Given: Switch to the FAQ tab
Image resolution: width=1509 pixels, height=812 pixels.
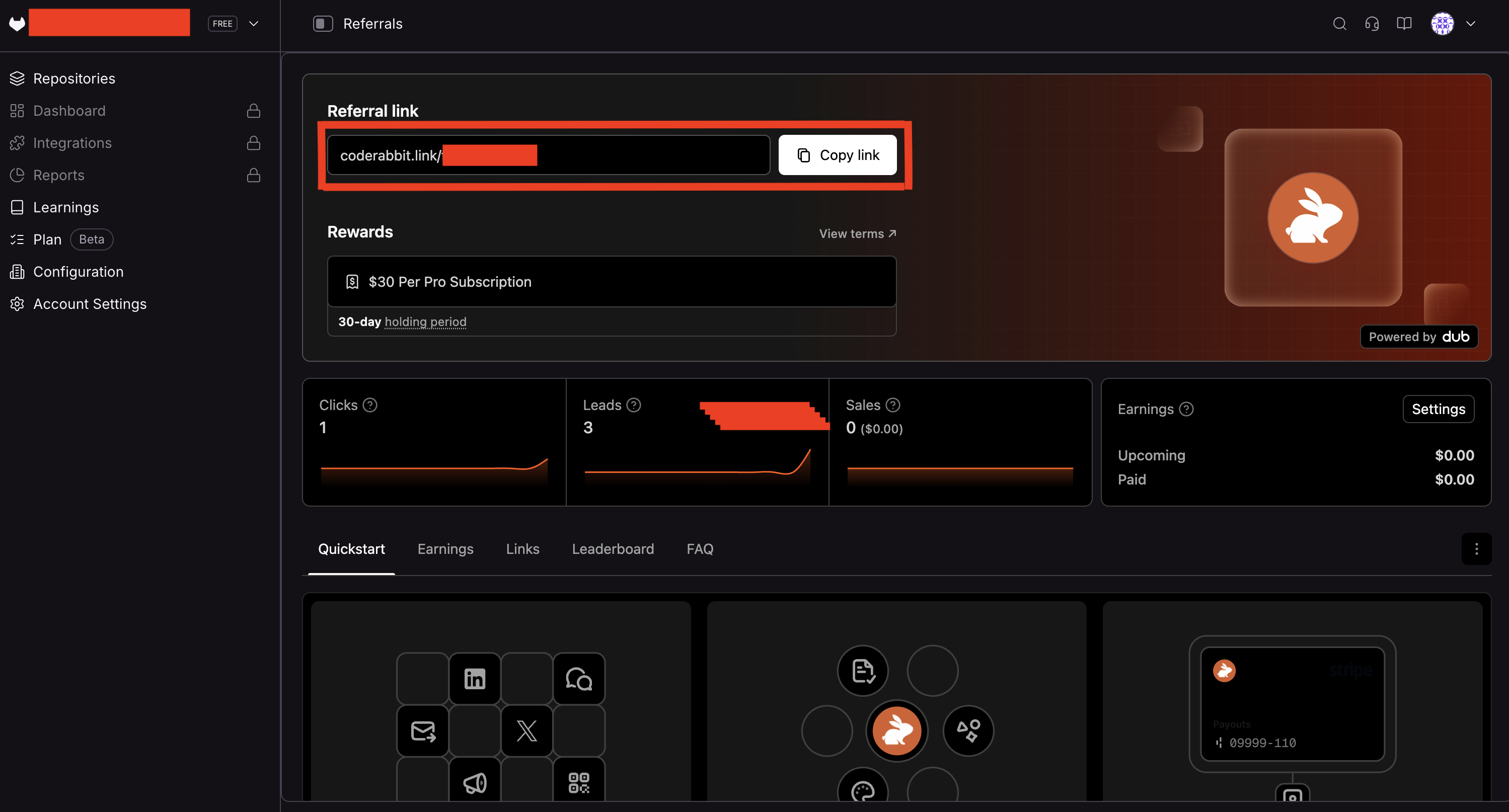Looking at the screenshot, I should (700, 549).
